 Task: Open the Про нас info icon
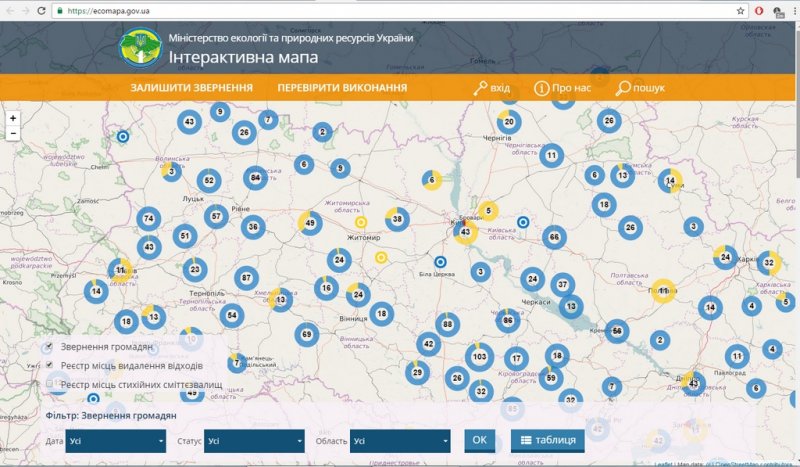[541, 88]
